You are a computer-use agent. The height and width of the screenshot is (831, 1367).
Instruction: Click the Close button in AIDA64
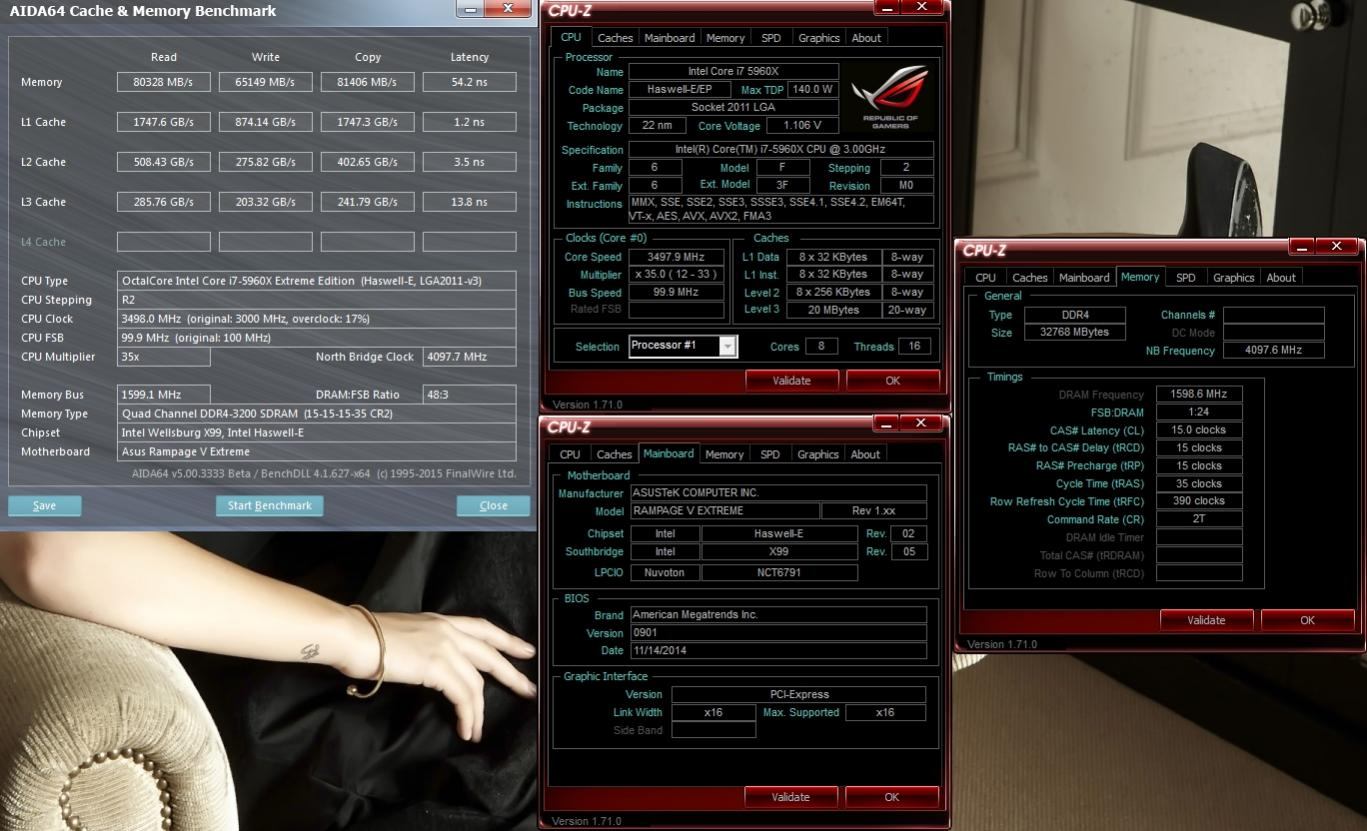click(493, 506)
